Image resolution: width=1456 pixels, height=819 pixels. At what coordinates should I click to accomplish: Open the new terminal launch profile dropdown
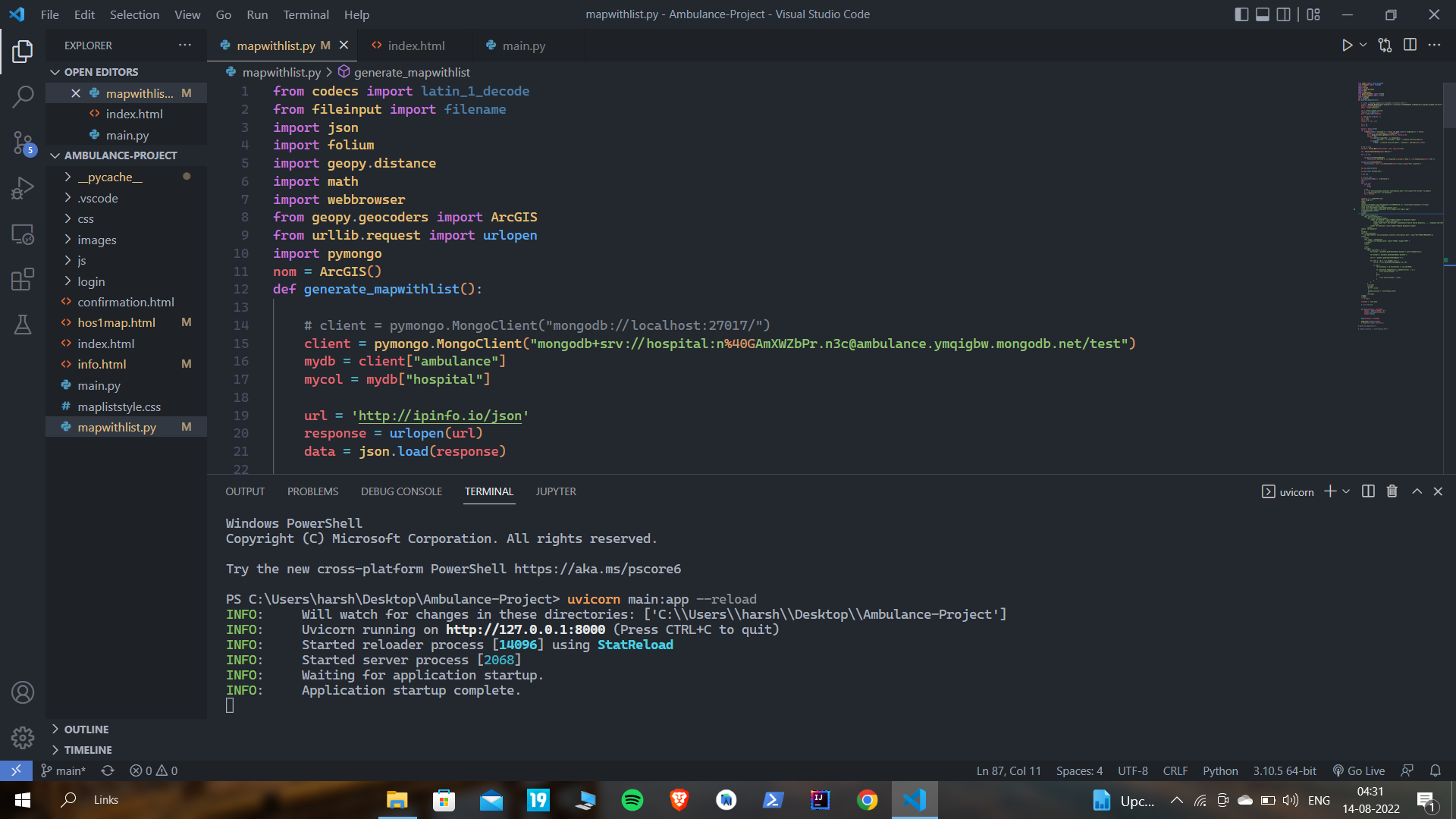[x=1346, y=491]
